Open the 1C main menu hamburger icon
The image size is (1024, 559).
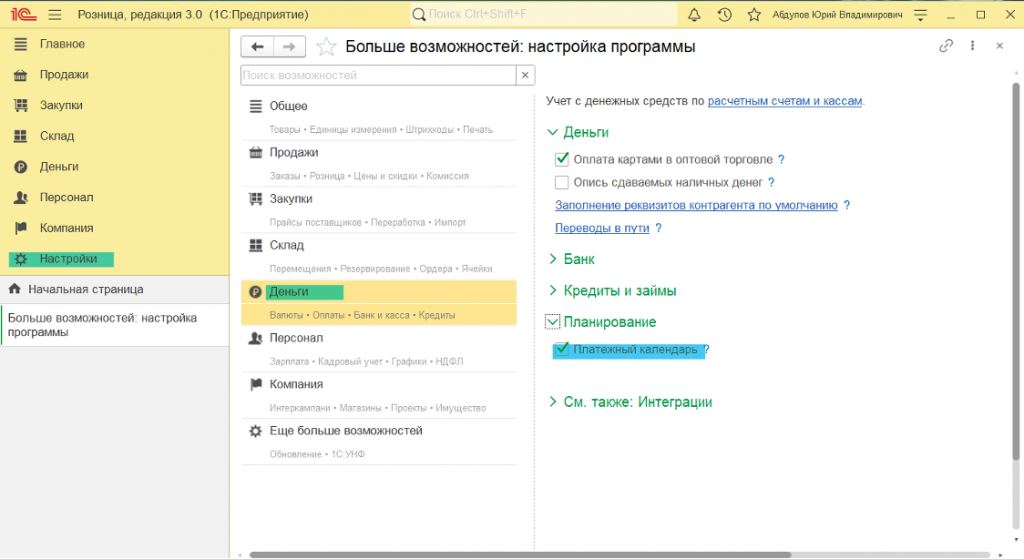tap(55, 14)
